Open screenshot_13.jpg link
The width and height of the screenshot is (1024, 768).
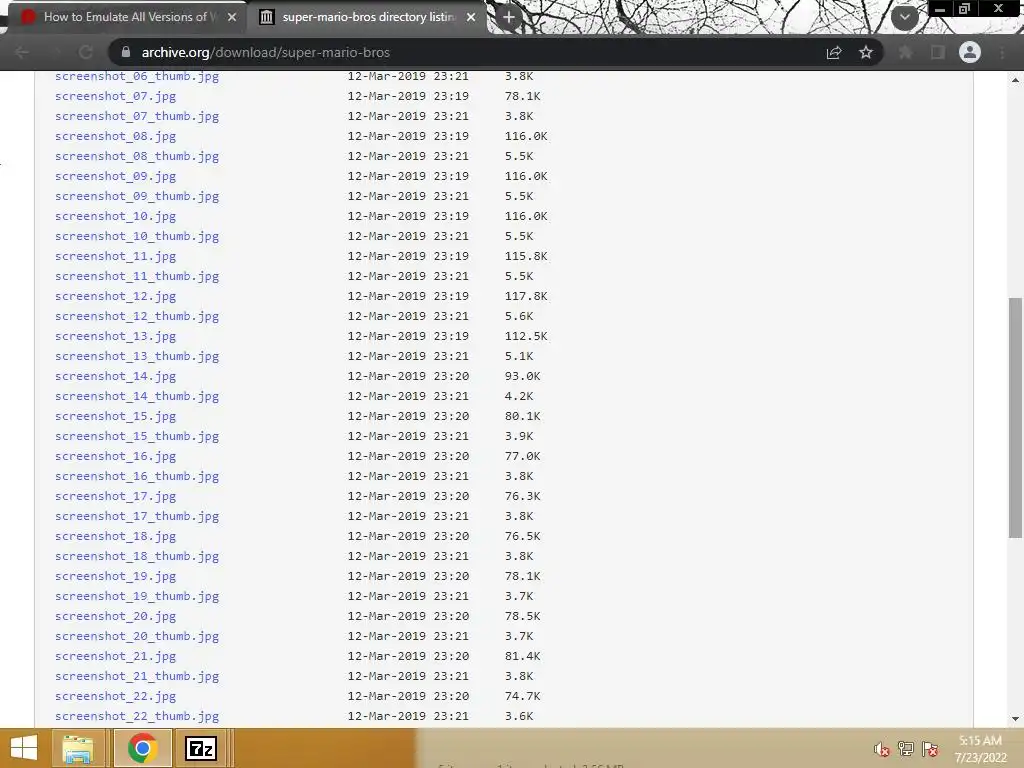click(116, 336)
